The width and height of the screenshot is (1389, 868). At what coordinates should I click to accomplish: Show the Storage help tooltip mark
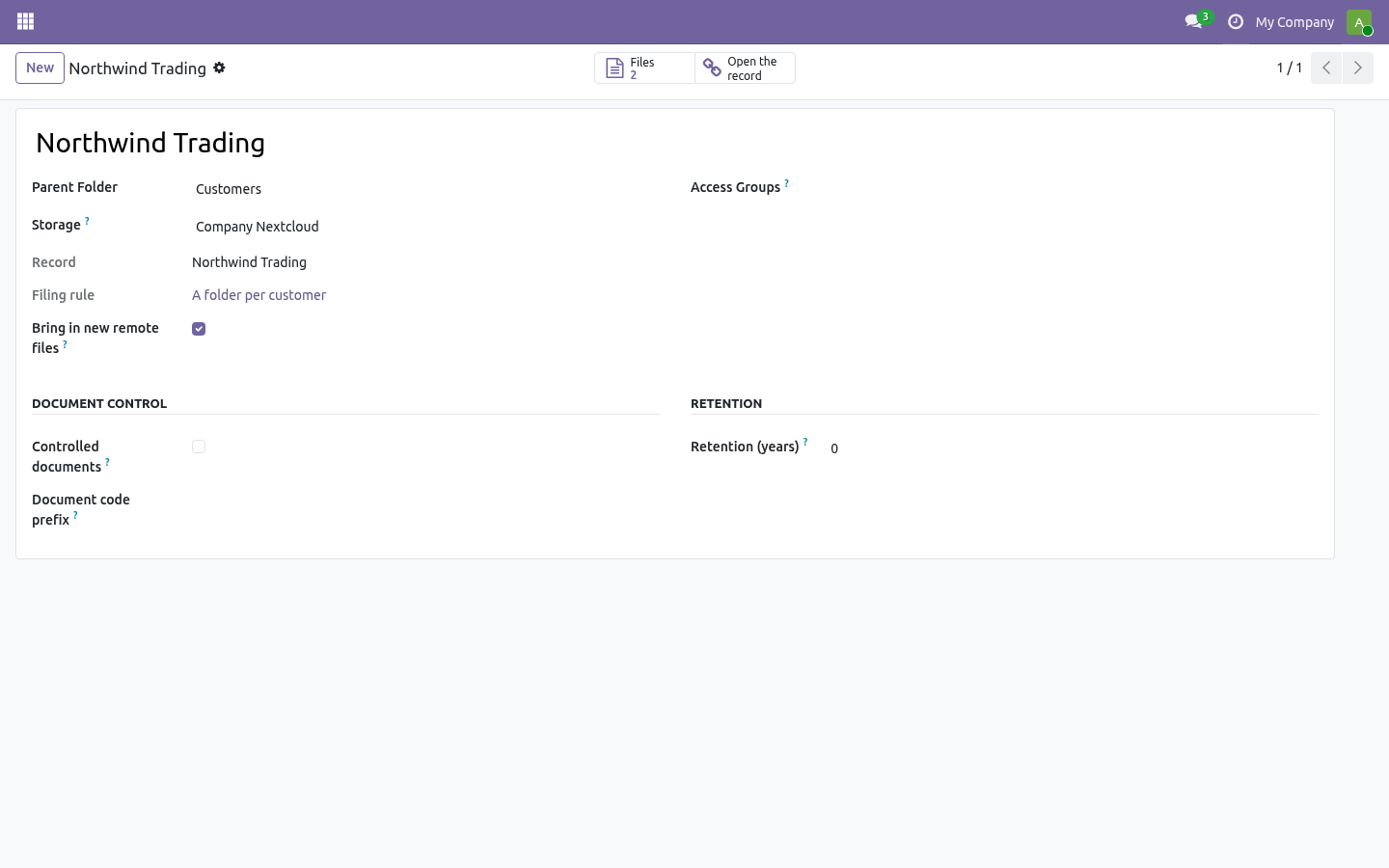click(87, 221)
